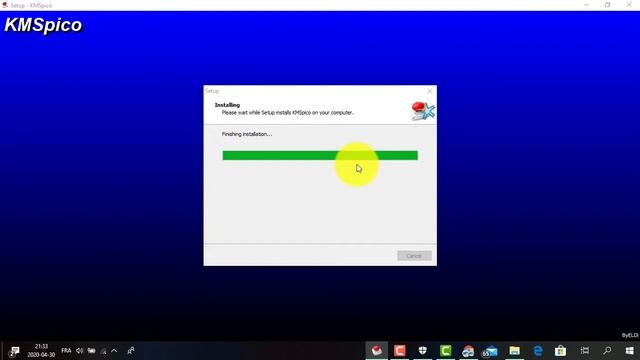The height and width of the screenshot is (360, 640).
Task: Open Task View in the taskbar
Action: point(584,351)
